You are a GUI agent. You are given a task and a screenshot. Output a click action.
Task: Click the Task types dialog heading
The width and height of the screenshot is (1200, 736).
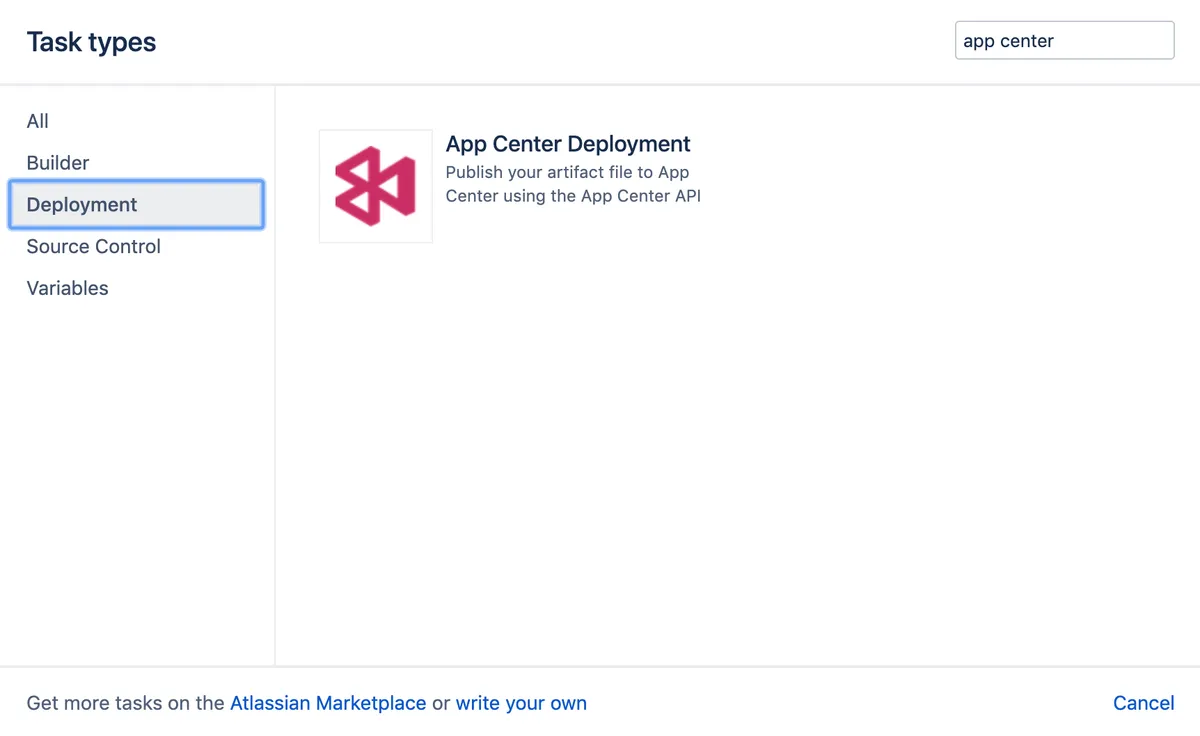92,42
